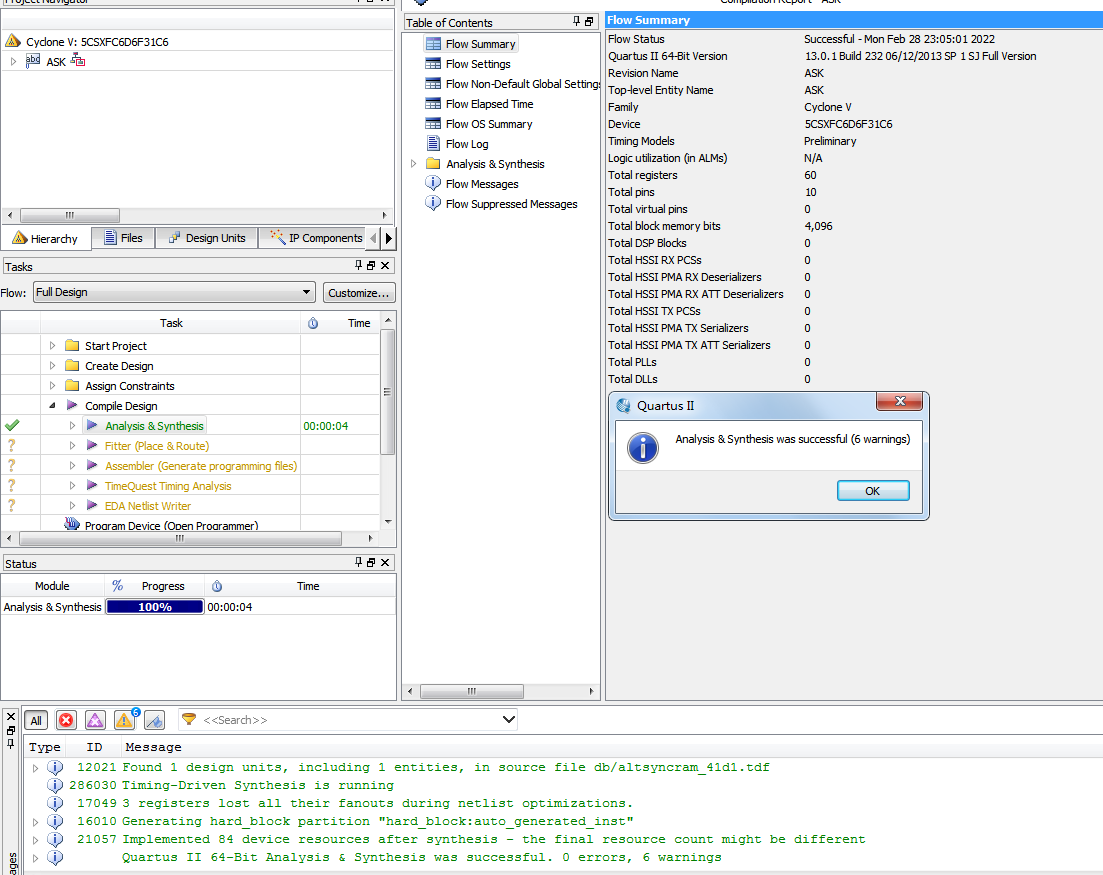This screenshot has height=875, width=1103.
Task: Switch to the Hierarchy tab
Action: (46, 238)
